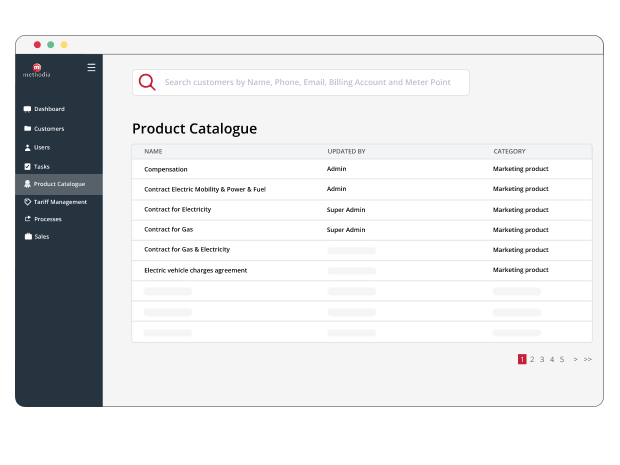620x465 pixels.
Task: Click the Methodia logo
Action: [x=37, y=70]
